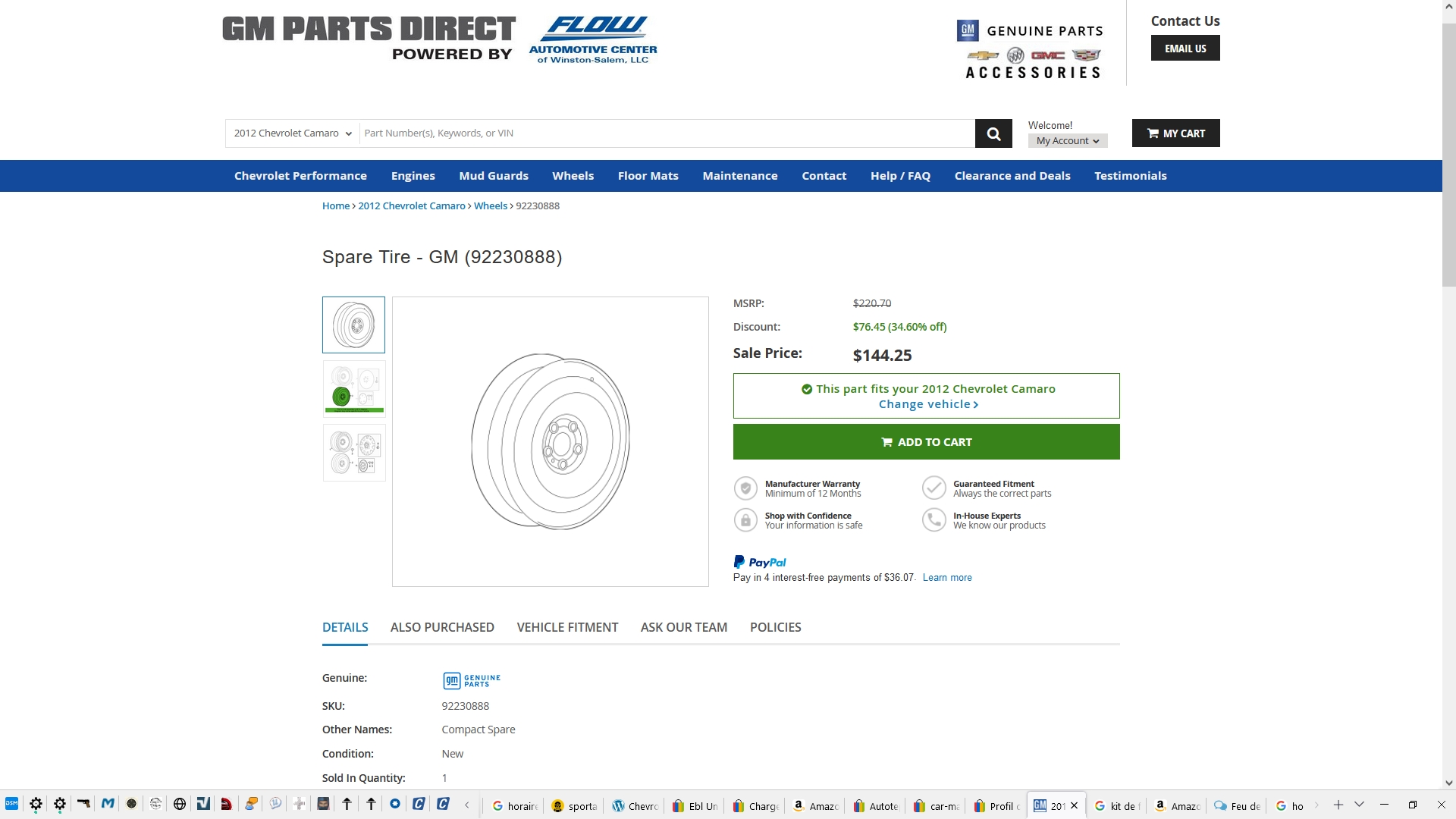Switch to the Also Purchased tab

[x=442, y=627]
